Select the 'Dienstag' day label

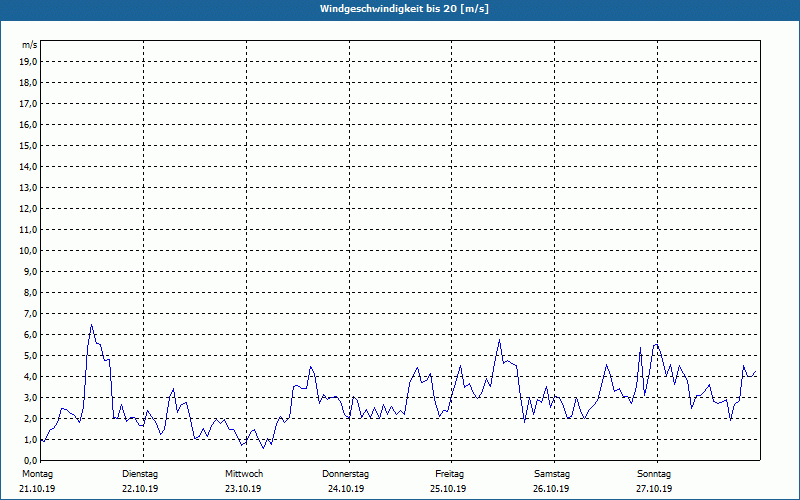coord(140,474)
